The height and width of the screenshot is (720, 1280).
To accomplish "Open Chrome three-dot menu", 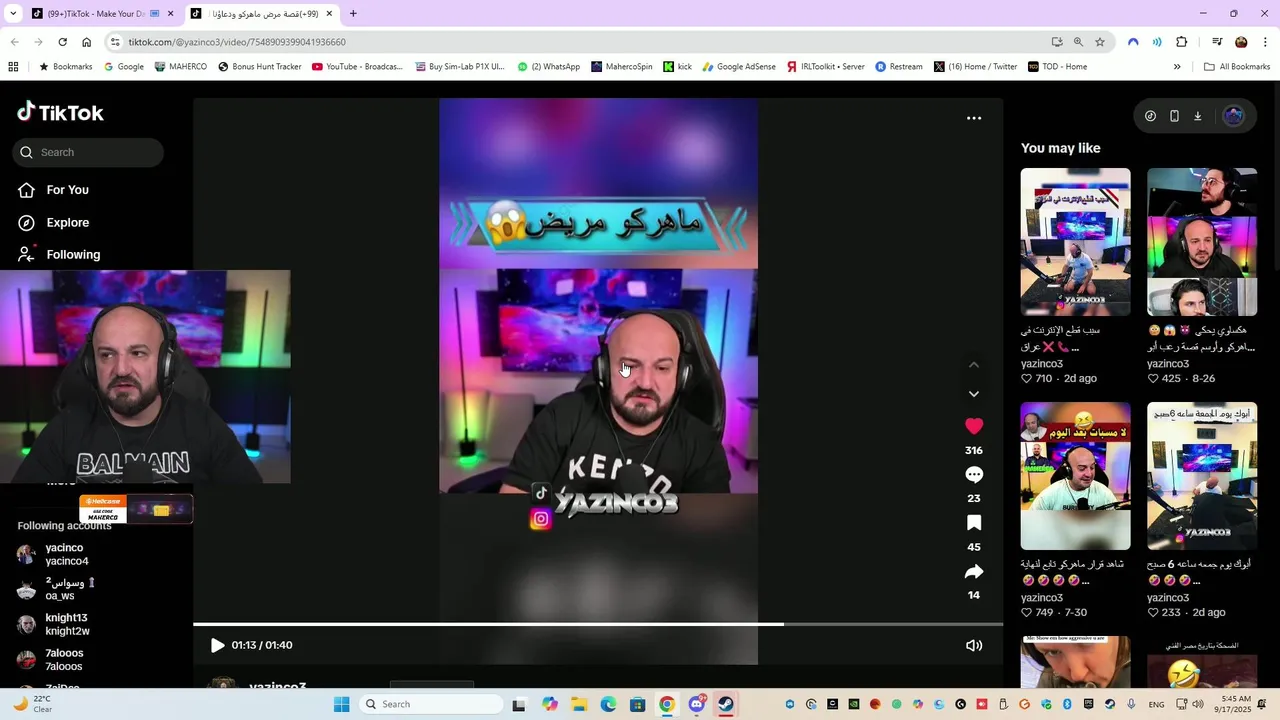I will (1266, 42).
